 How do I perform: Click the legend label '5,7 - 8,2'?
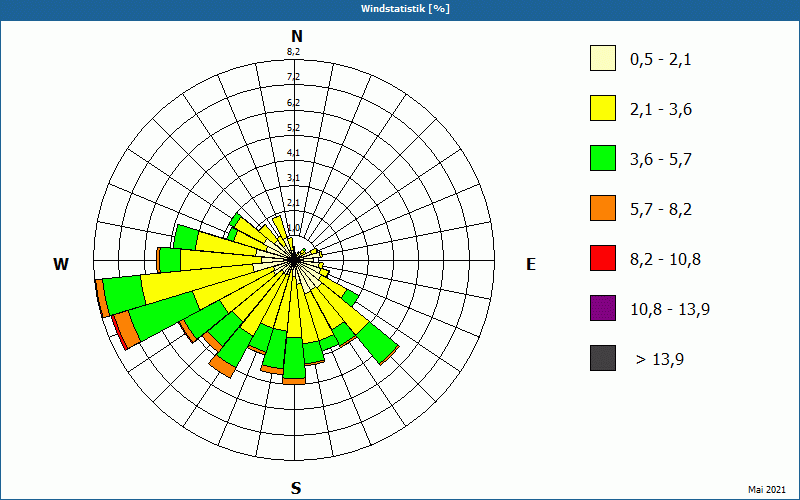pos(661,210)
